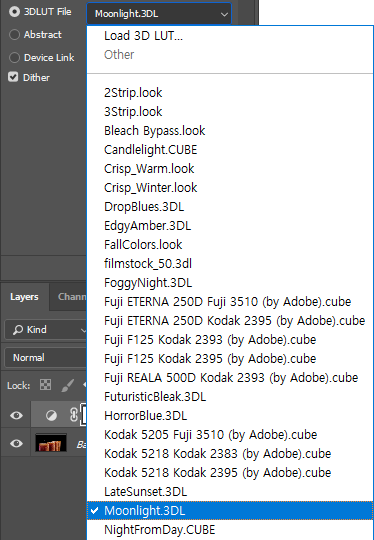
Task: Select the Background layer thumbnail
Action: click(x=51, y=443)
